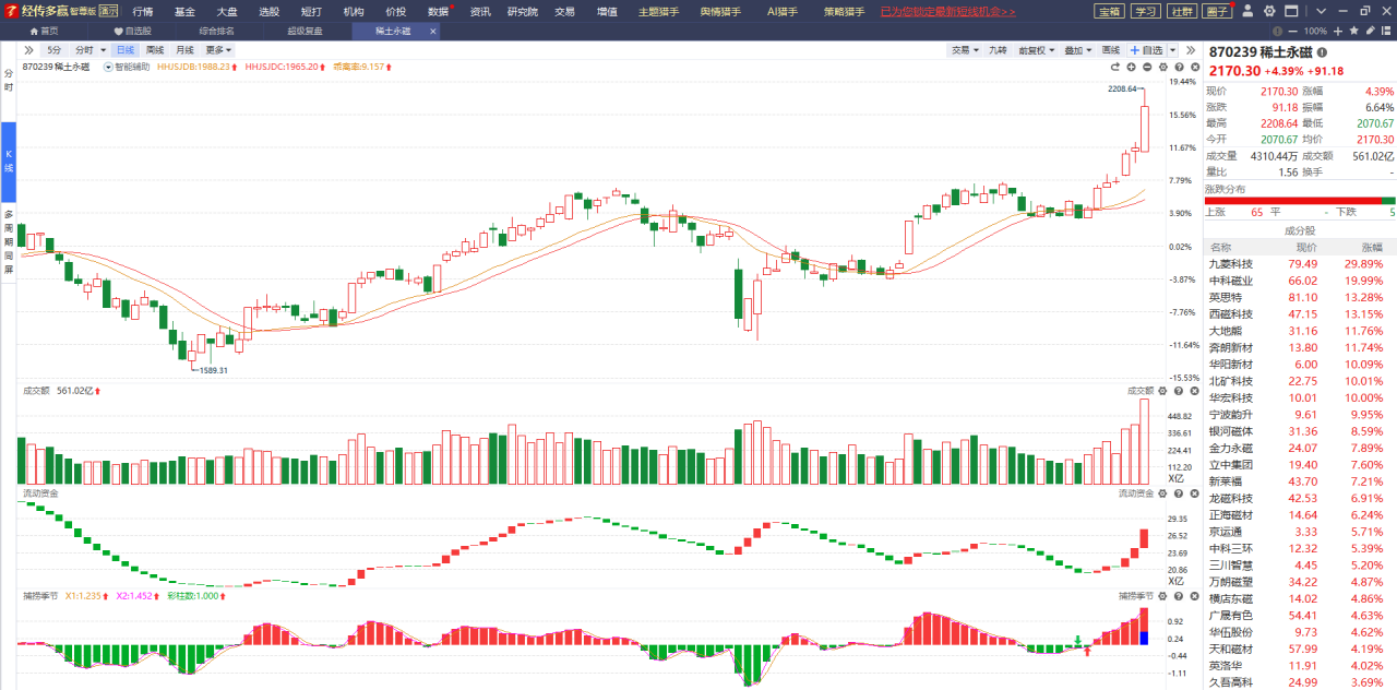Select 中科磁业 row in constituent list
Image resolution: width=1397 pixels, height=691 pixels.
1301,281
